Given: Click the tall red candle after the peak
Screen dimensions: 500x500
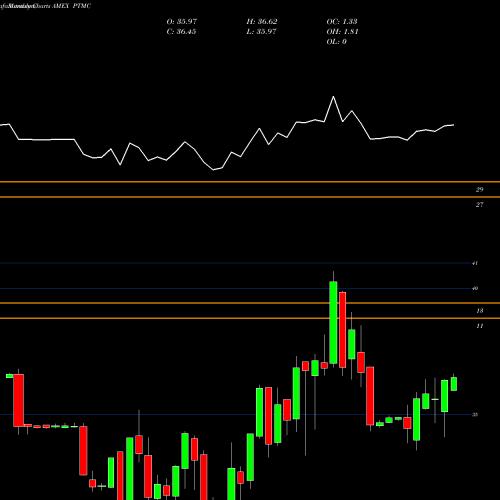Looking at the screenshot, I should 342,330.
